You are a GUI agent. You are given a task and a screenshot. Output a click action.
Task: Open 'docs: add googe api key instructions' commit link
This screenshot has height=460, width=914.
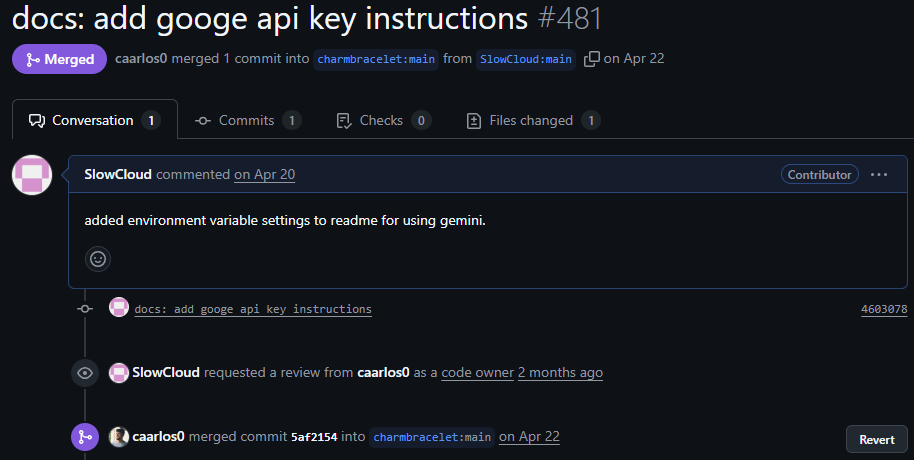pyautogui.click(x=253, y=309)
